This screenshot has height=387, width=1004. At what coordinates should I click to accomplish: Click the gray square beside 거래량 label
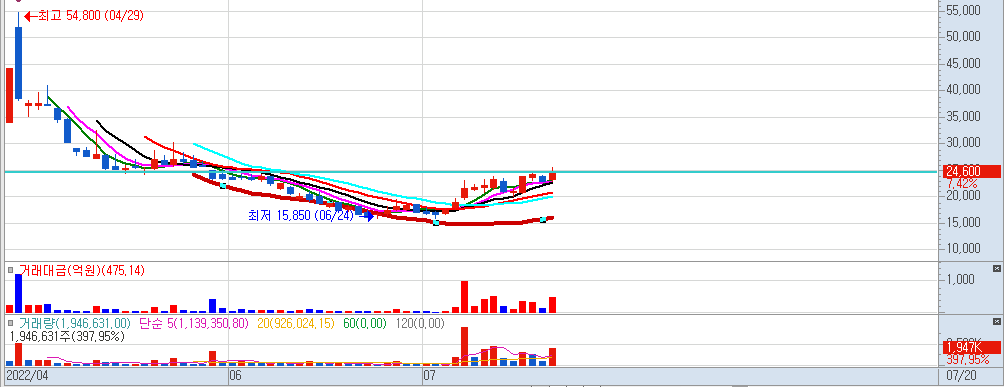click(10, 323)
